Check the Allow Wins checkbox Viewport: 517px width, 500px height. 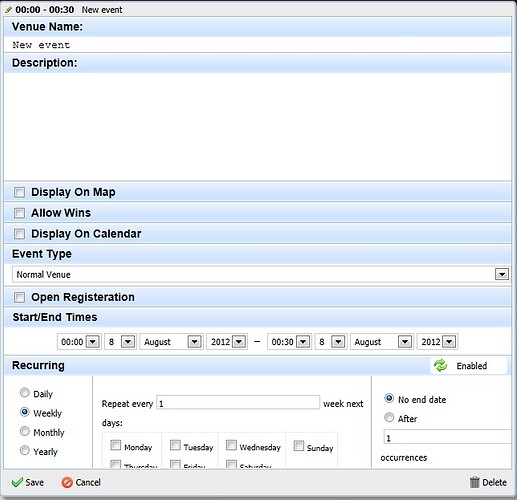(19, 213)
